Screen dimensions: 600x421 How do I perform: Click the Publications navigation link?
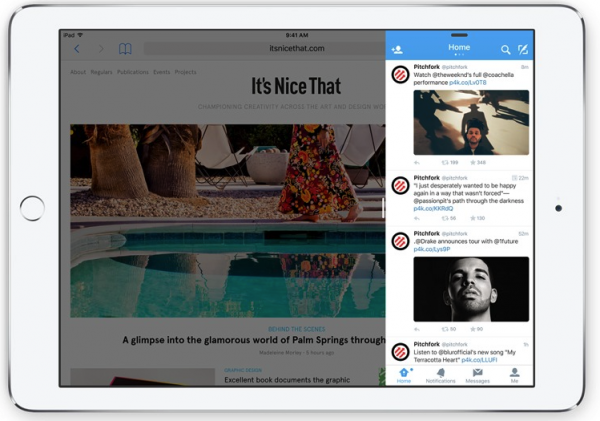[x=133, y=73]
